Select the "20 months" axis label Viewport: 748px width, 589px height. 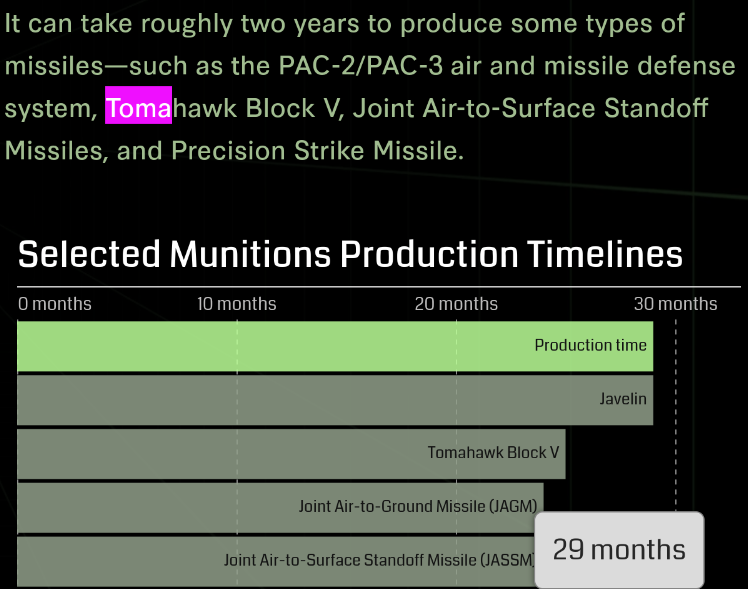pyautogui.click(x=456, y=304)
